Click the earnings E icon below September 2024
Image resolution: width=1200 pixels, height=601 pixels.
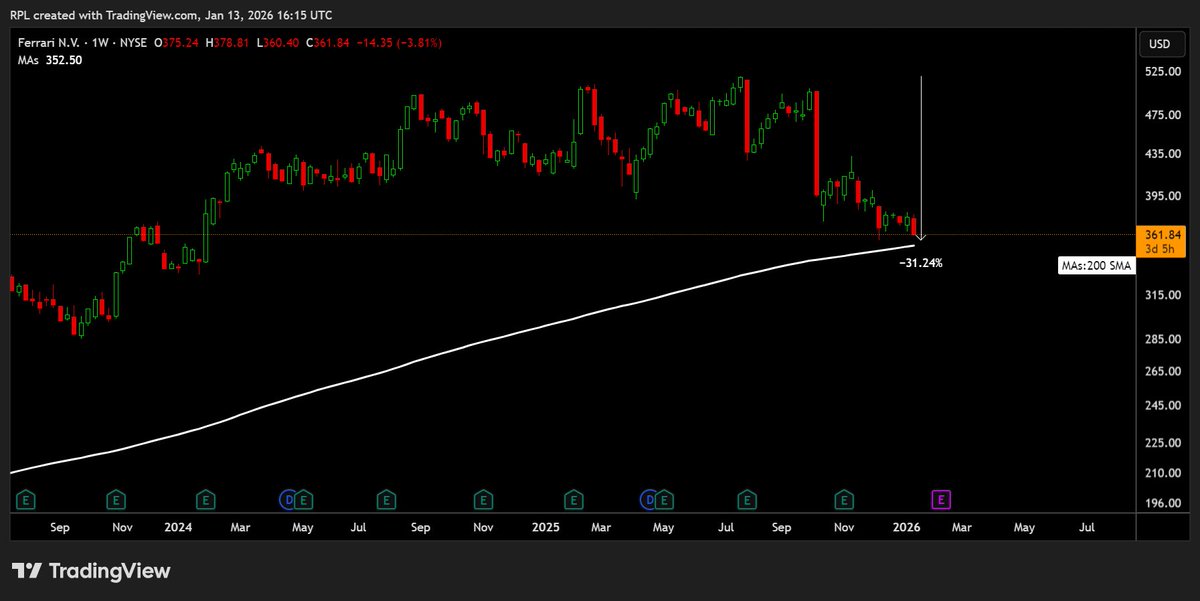(483, 498)
